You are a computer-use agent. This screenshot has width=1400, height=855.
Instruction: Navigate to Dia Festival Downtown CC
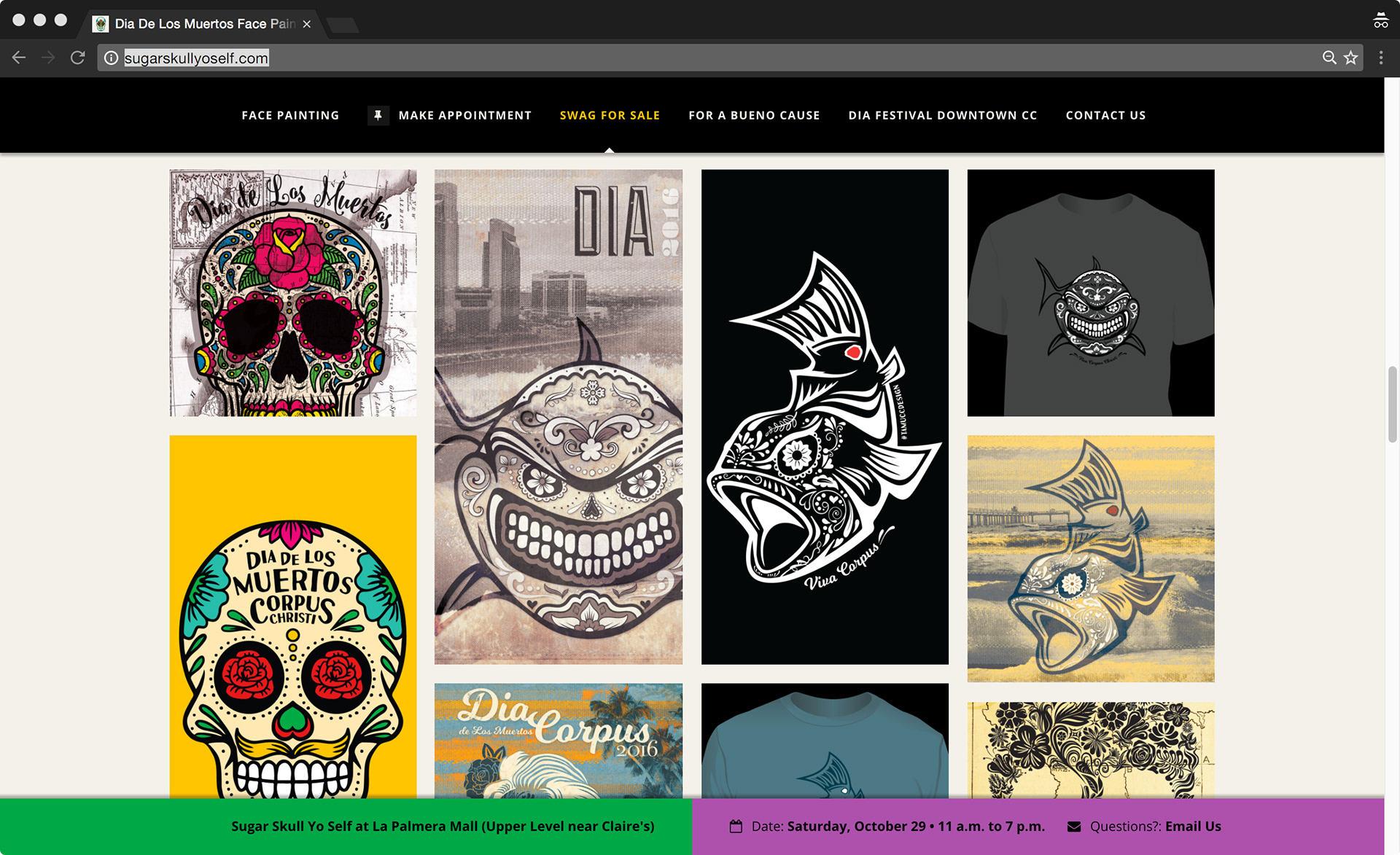tap(942, 115)
